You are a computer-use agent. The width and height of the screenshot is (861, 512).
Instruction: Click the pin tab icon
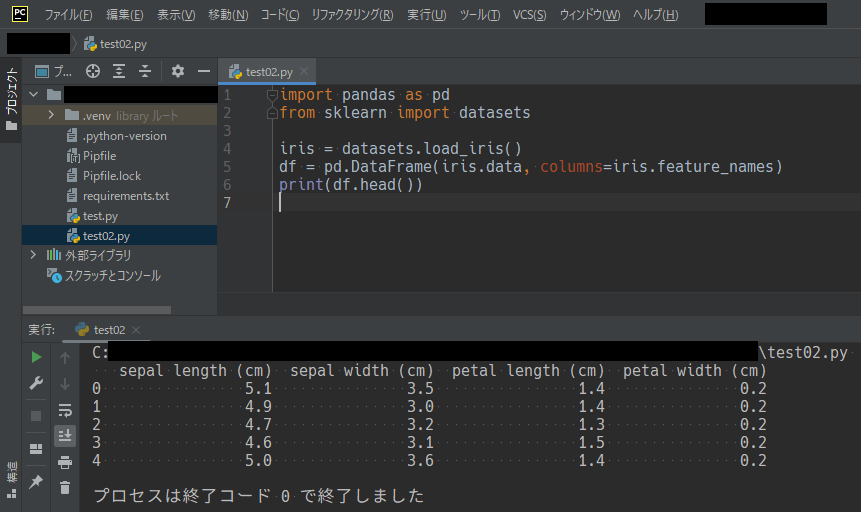(x=36, y=482)
